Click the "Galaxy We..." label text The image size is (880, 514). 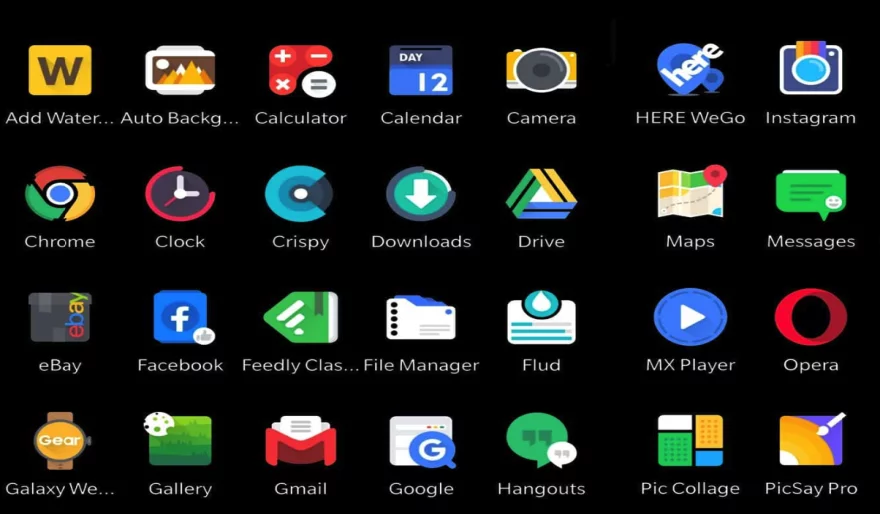point(60,489)
